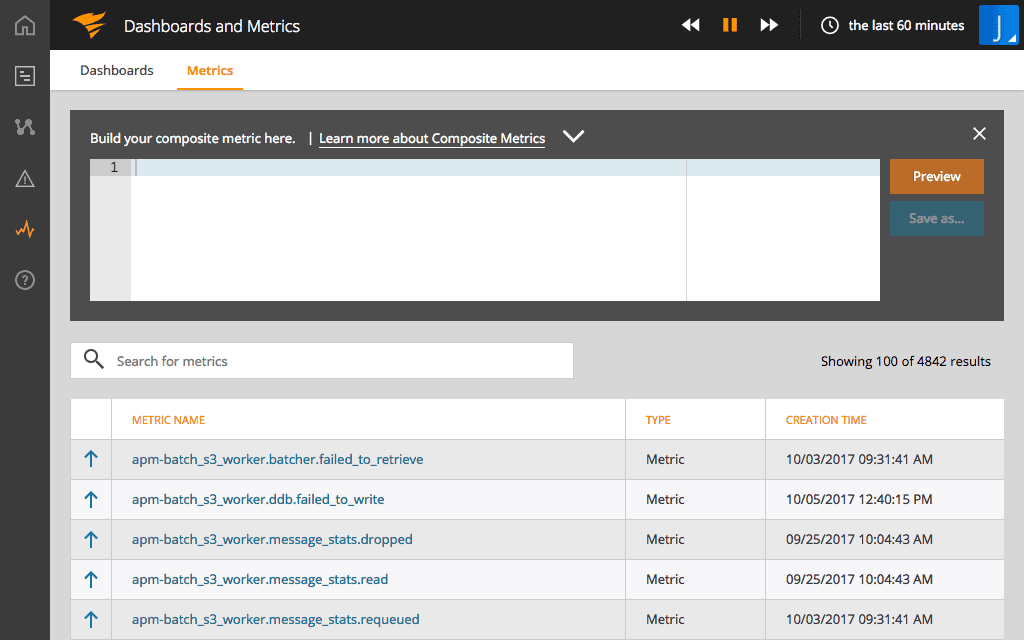Open Learn more about Composite Metrics link
Image resolution: width=1024 pixels, height=640 pixels.
pyautogui.click(x=432, y=138)
